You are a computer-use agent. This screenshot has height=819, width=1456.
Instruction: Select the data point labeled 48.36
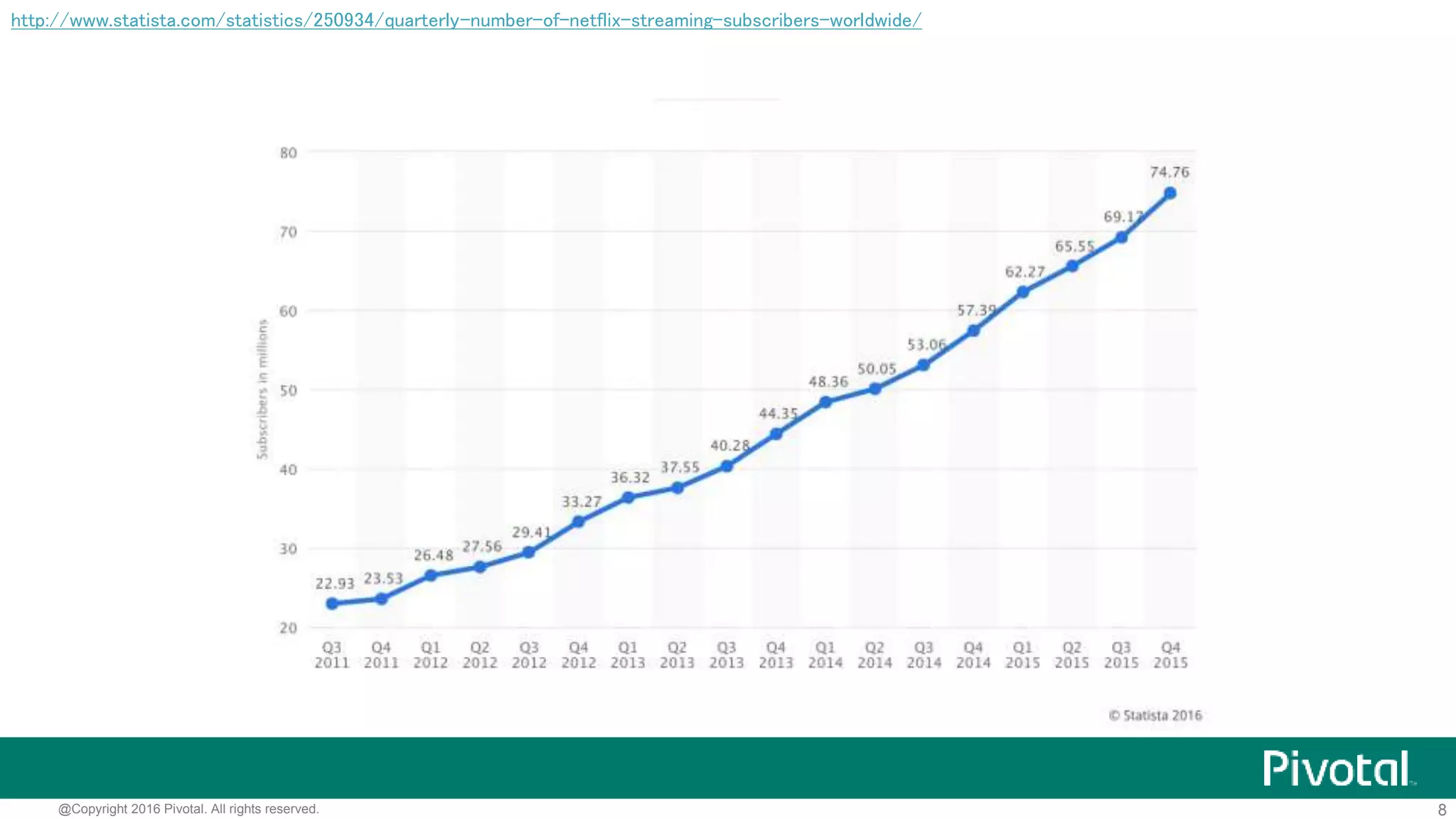825,402
